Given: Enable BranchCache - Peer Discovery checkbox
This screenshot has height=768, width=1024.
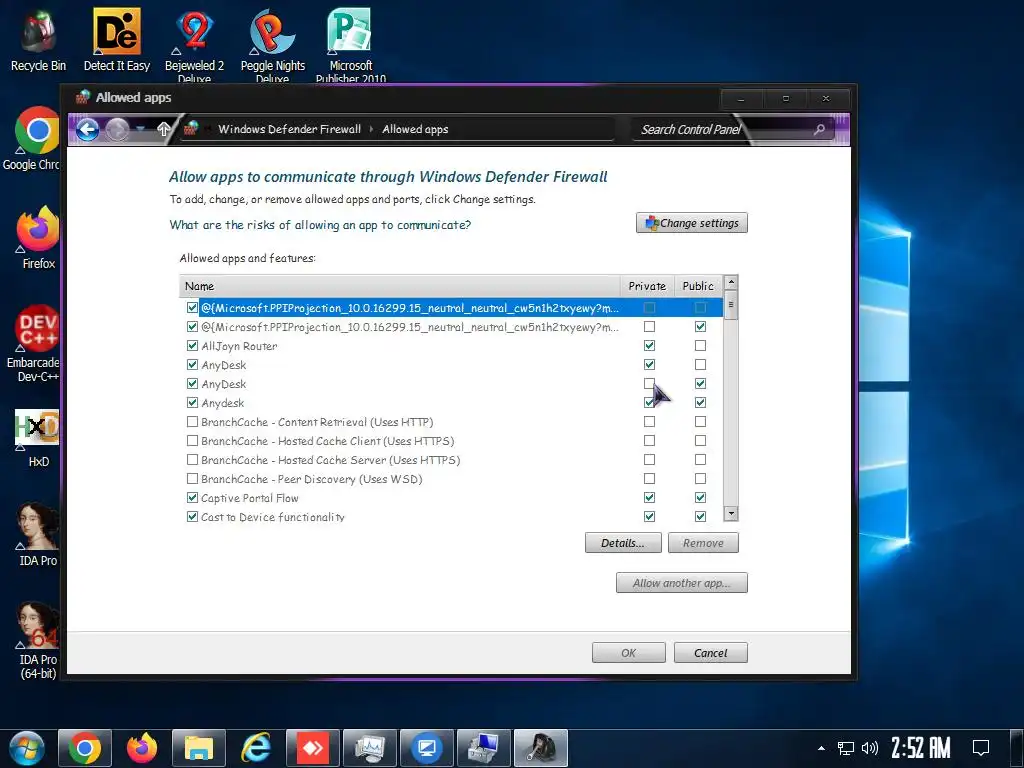Looking at the screenshot, I should coord(192,479).
